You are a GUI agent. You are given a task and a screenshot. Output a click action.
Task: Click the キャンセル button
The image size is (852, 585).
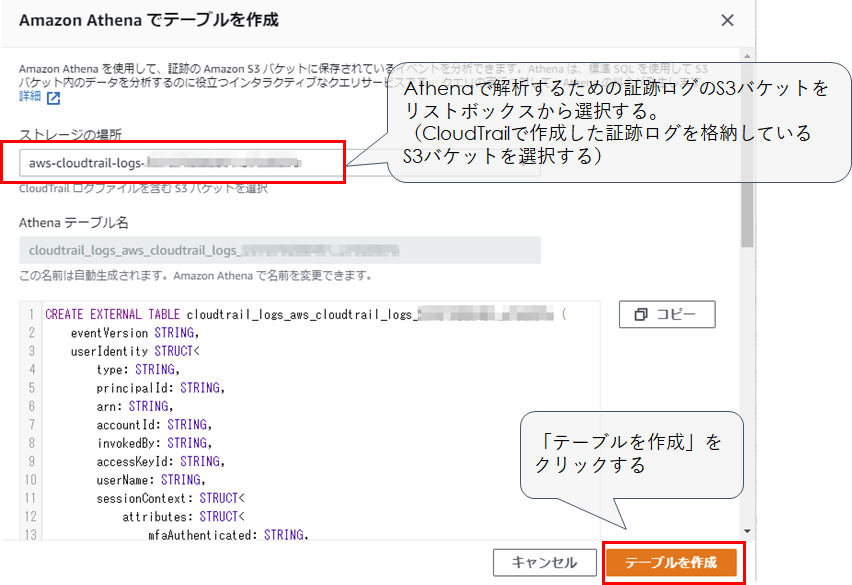(x=543, y=562)
